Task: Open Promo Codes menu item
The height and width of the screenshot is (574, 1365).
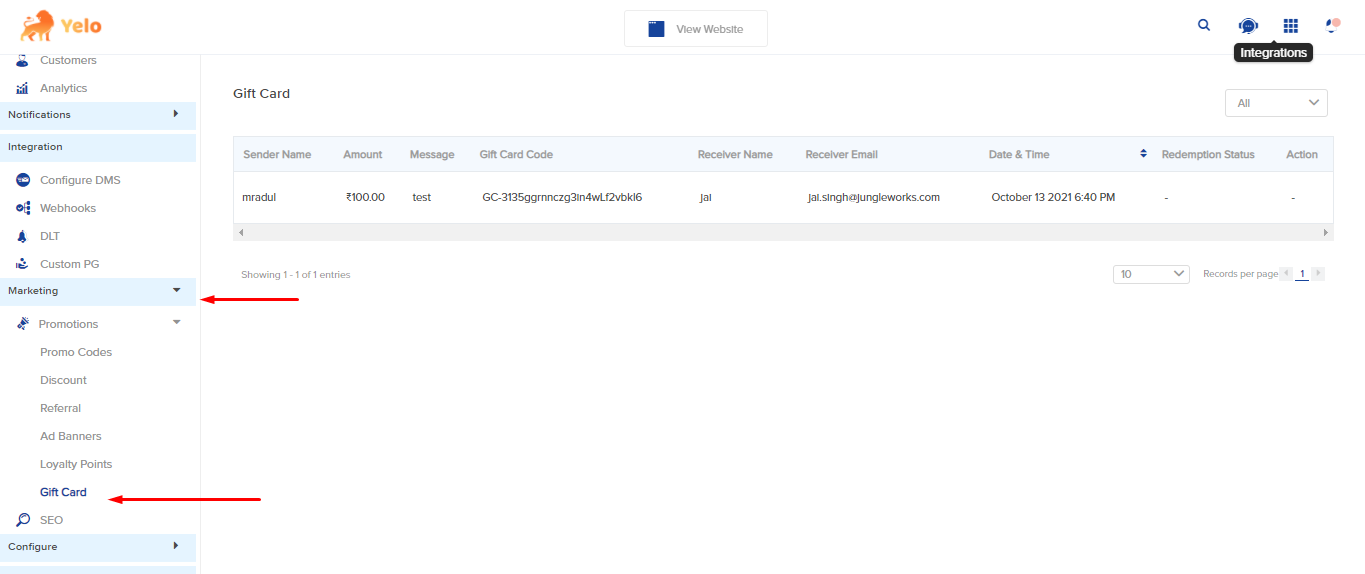Action: pyautogui.click(x=76, y=352)
